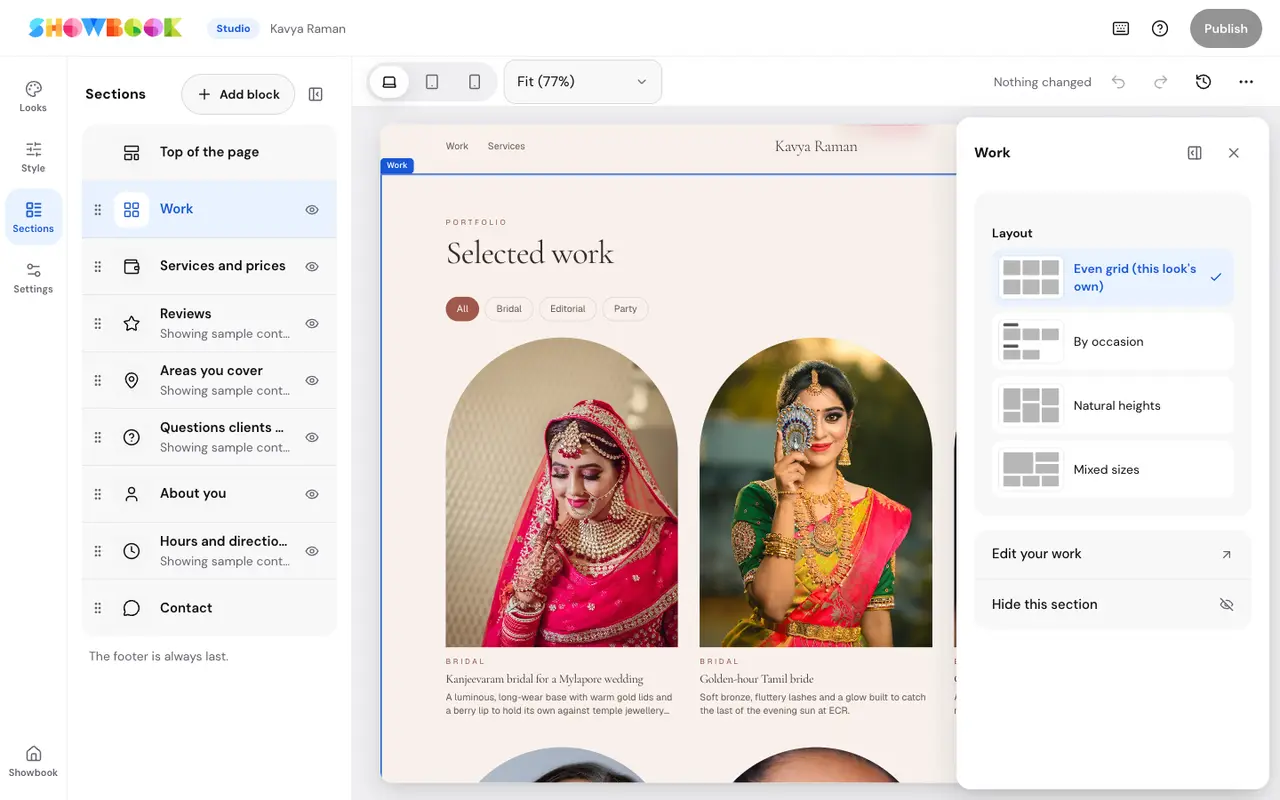This screenshot has height=800, width=1280.
Task: Open the more options ellipsis menu
Action: [x=1246, y=82]
